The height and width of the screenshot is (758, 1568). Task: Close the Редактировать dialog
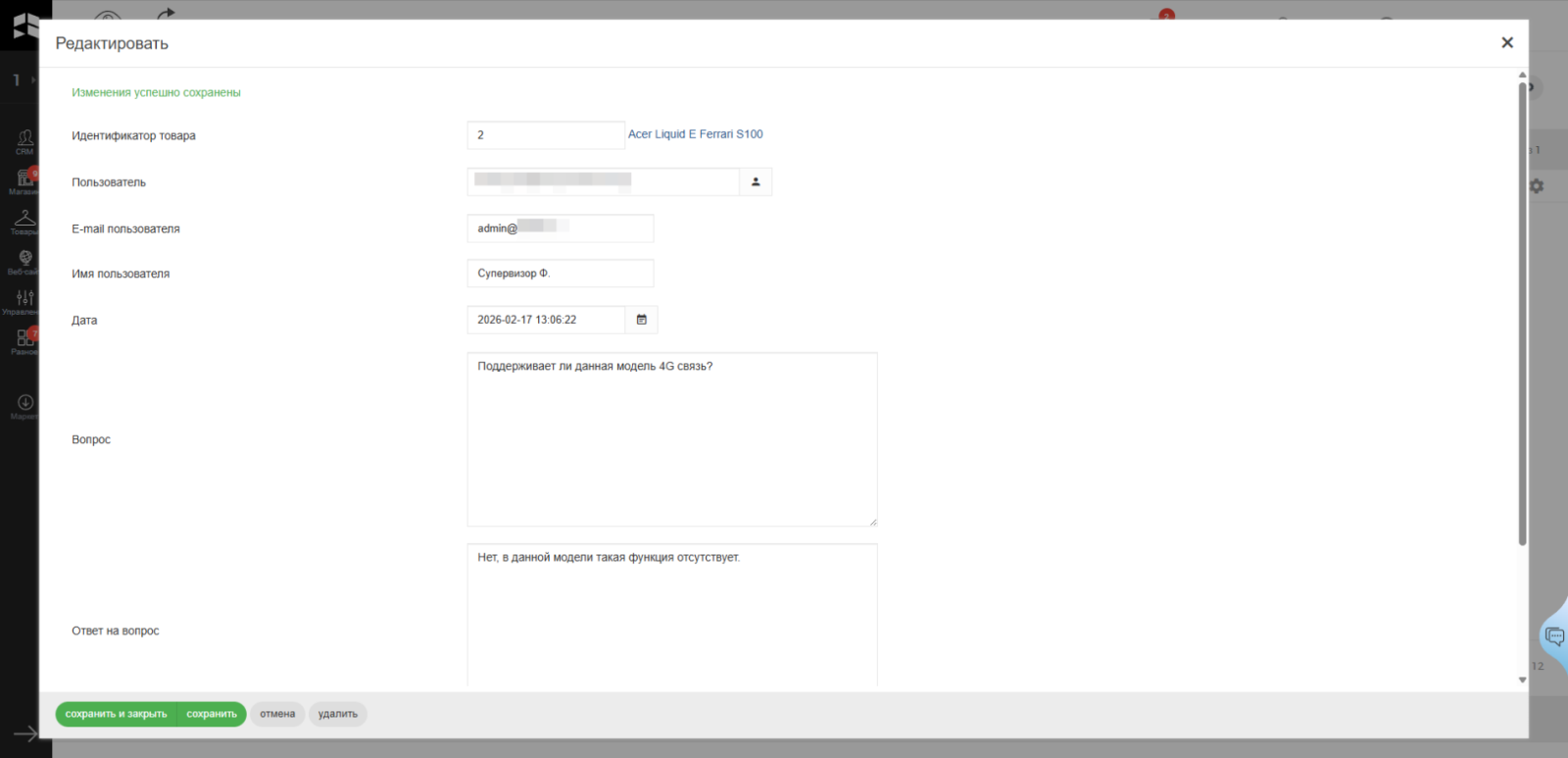coord(1507,42)
